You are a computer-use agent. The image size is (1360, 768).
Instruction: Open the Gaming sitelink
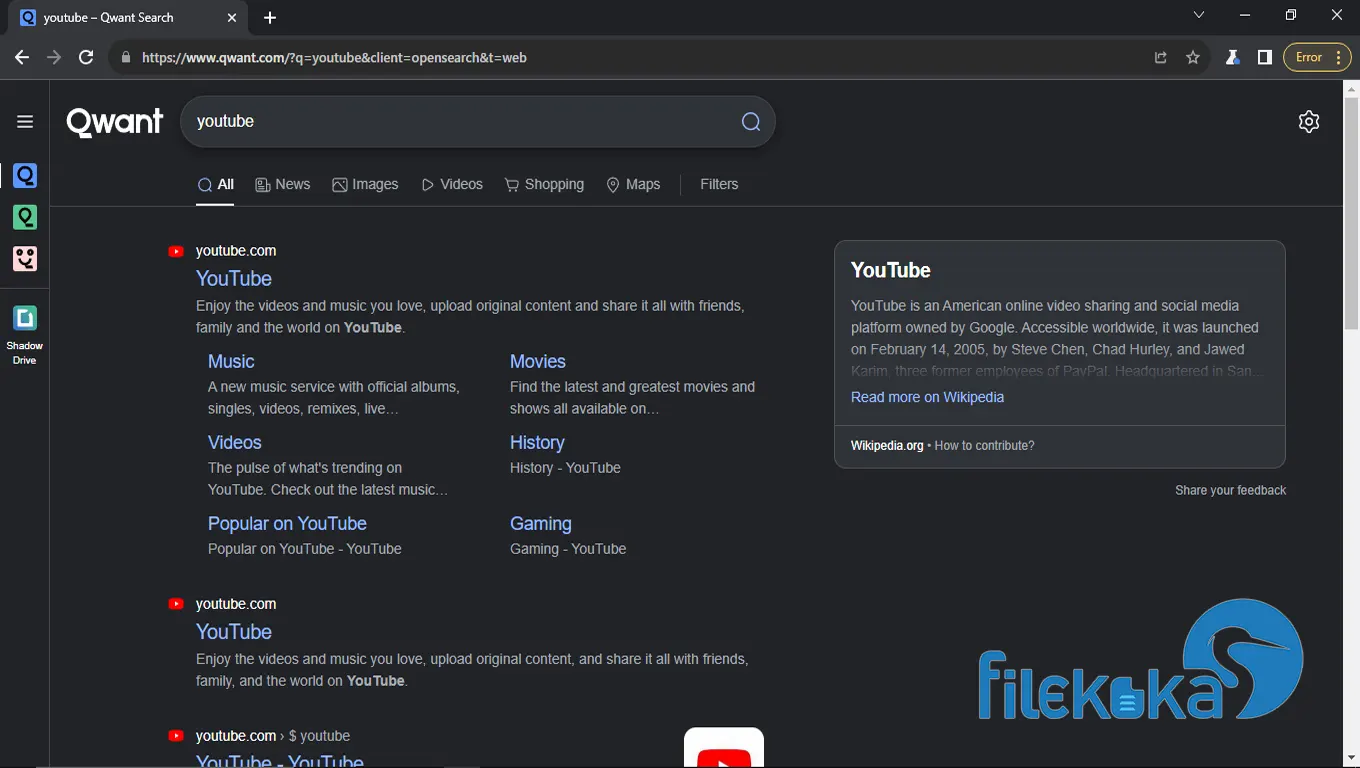[541, 524]
